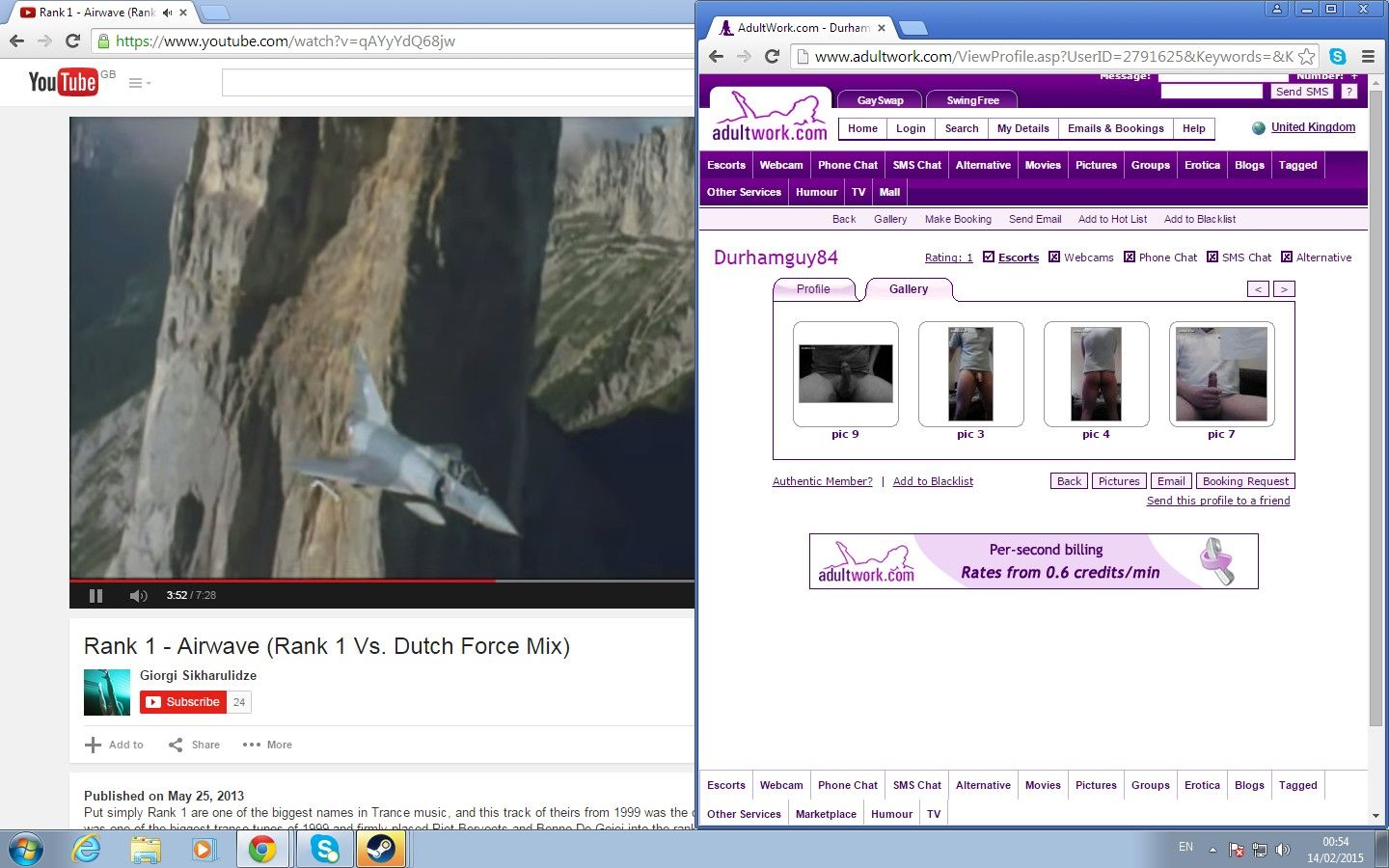Click the Booking Request button
This screenshot has width=1389, height=868.
click(1245, 481)
